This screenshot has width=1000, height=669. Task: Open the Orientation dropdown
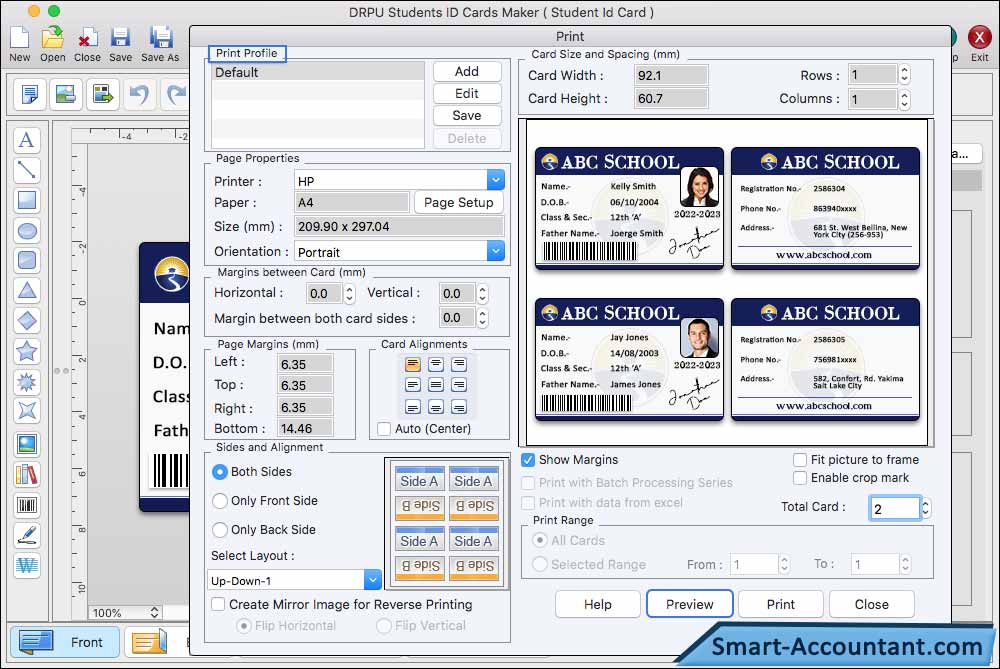[496, 251]
